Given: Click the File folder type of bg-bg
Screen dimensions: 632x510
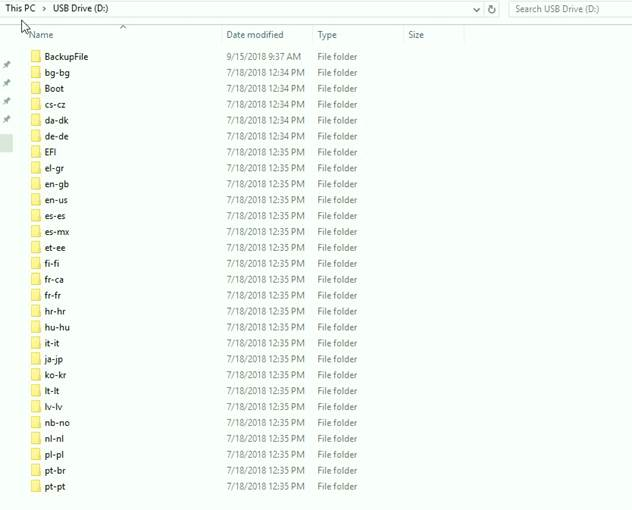Looking at the screenshot, I should click(337, 73).
